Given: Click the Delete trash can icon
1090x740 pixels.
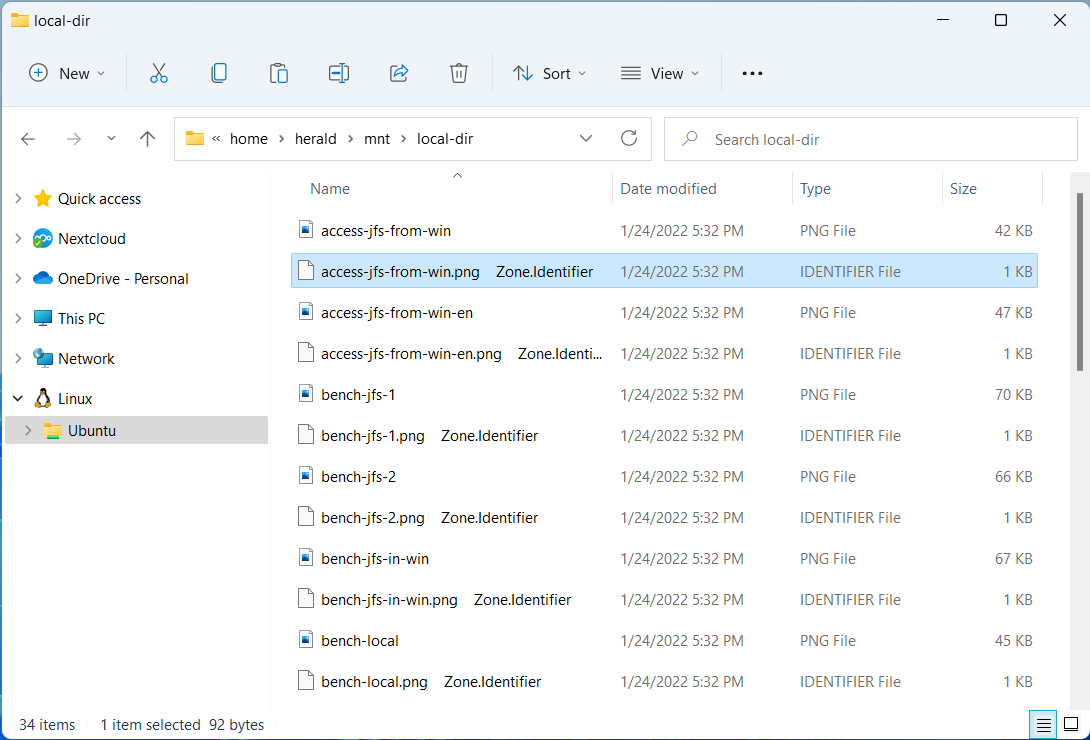Looking at the screenshot, I should click(x=459, y=73).
